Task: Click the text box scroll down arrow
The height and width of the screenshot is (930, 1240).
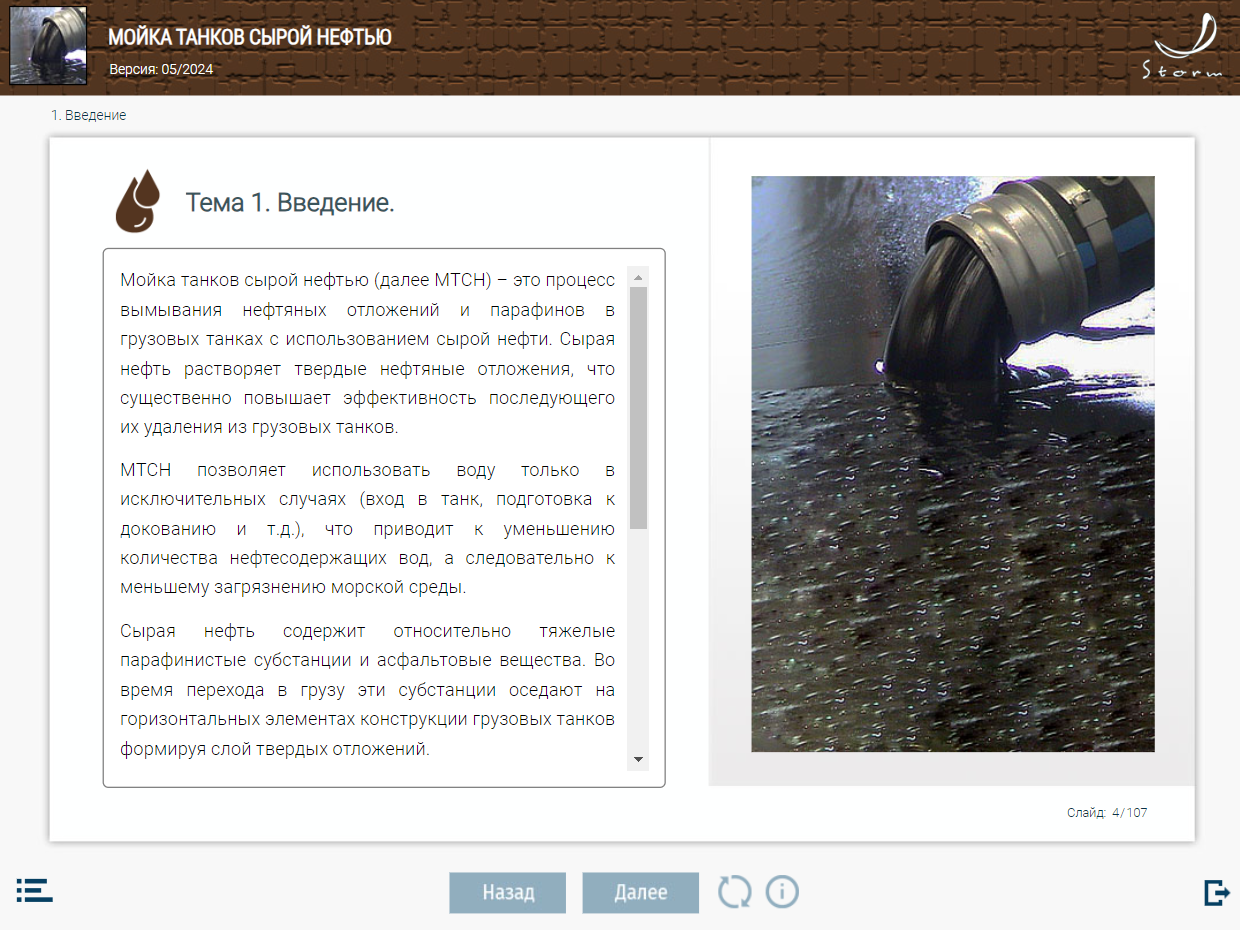Action: click(638, 761)
